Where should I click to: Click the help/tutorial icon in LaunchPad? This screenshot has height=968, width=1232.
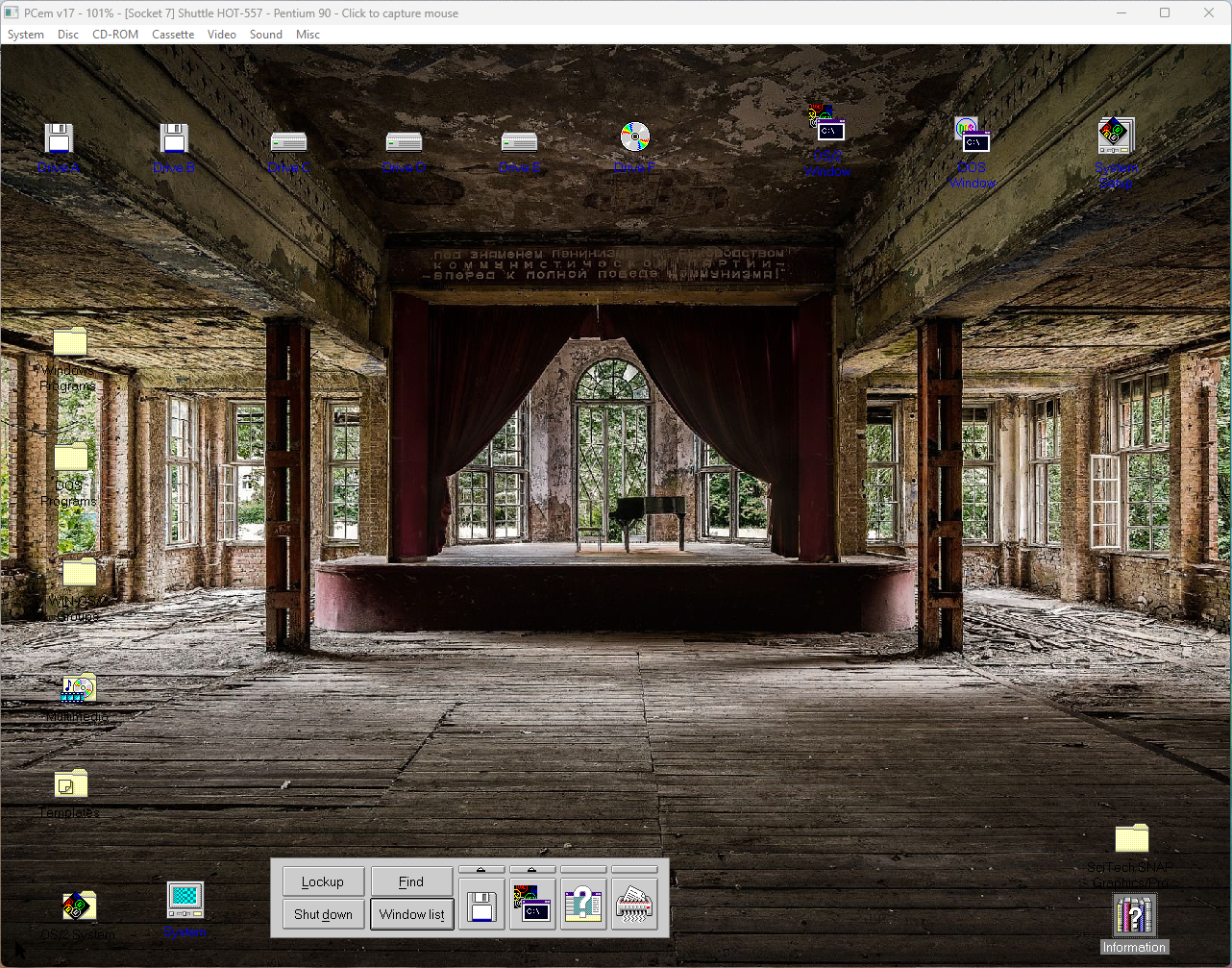(583, 906)
